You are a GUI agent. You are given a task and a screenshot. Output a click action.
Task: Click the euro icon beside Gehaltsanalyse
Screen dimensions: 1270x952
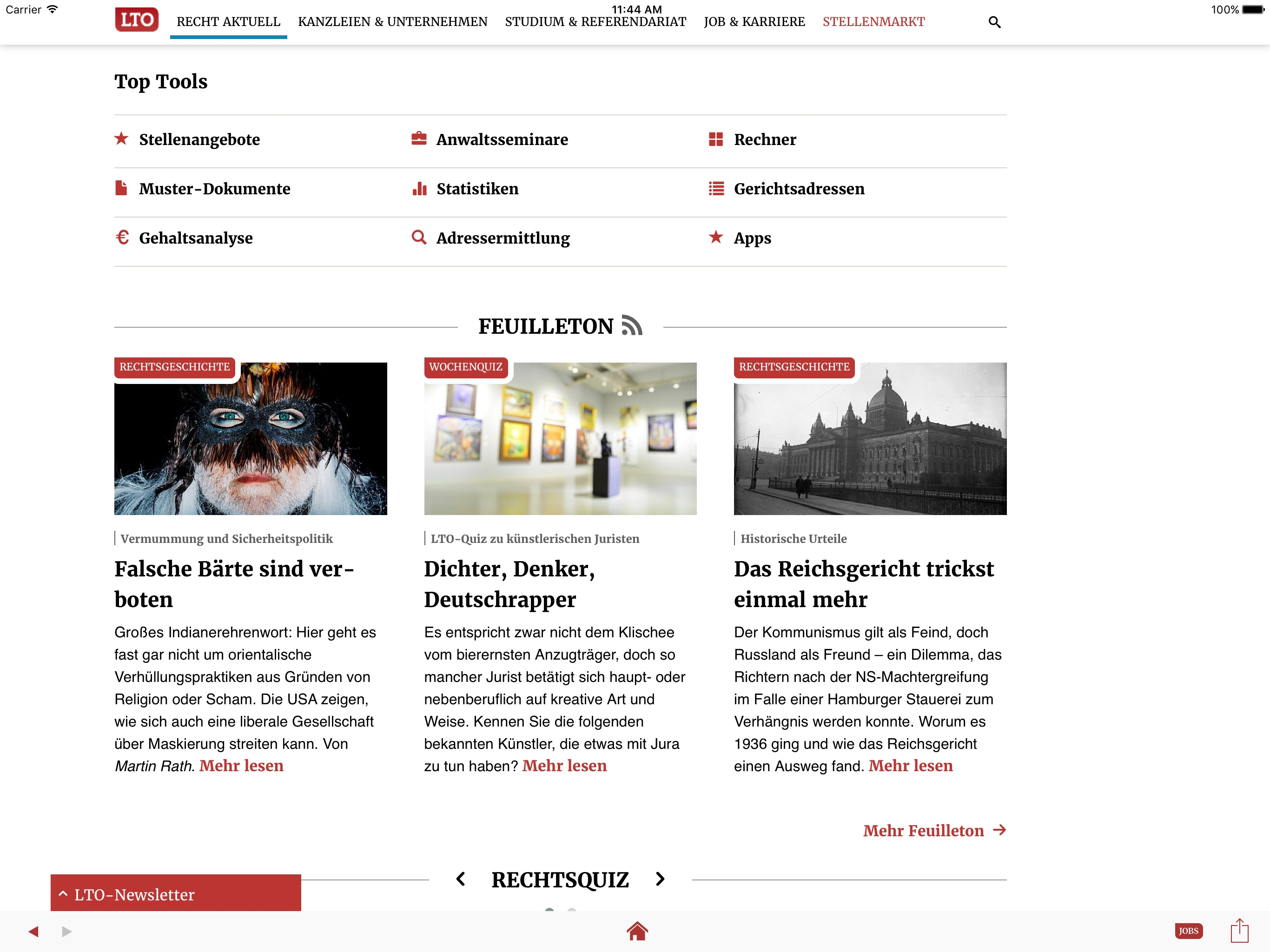click(122, 237)
